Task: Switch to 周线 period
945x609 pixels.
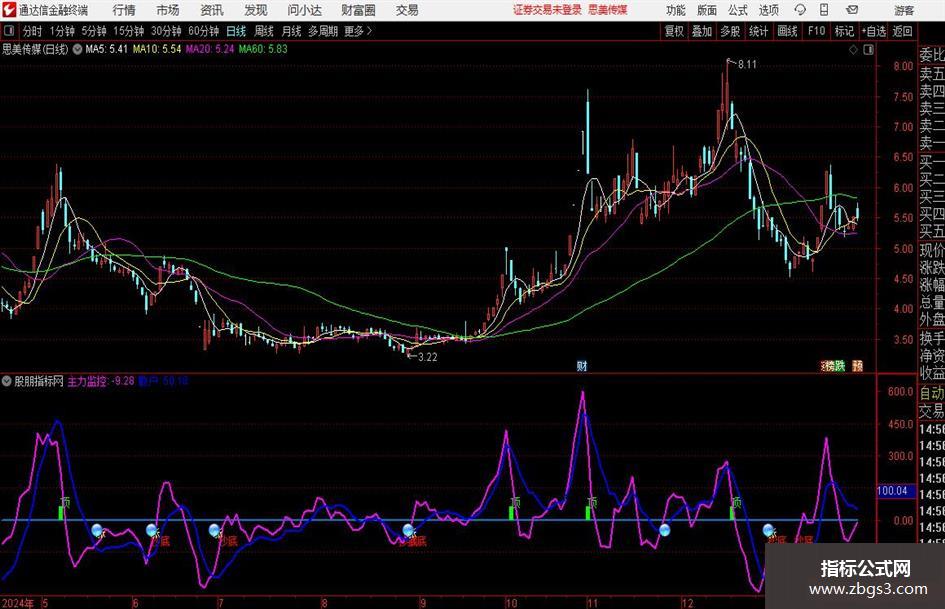Action: click(263, 31)
